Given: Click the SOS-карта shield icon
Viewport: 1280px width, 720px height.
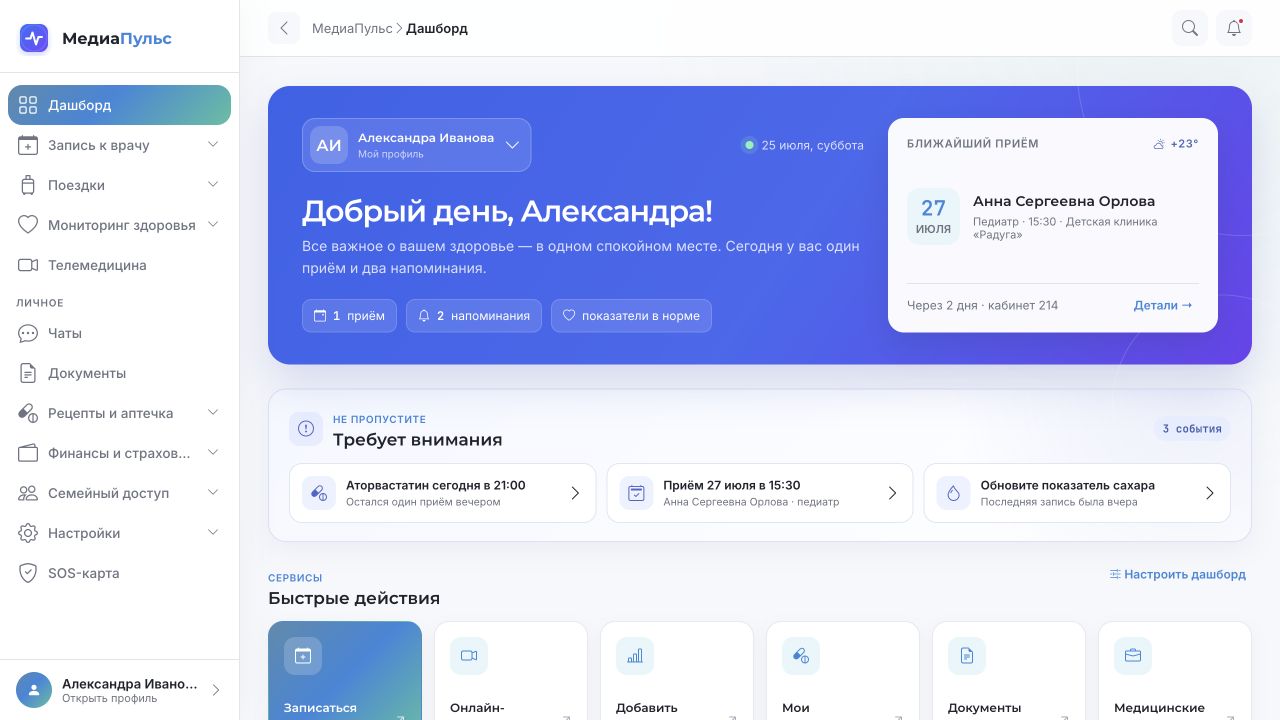Looking at the screenshot, I should 28,573.
